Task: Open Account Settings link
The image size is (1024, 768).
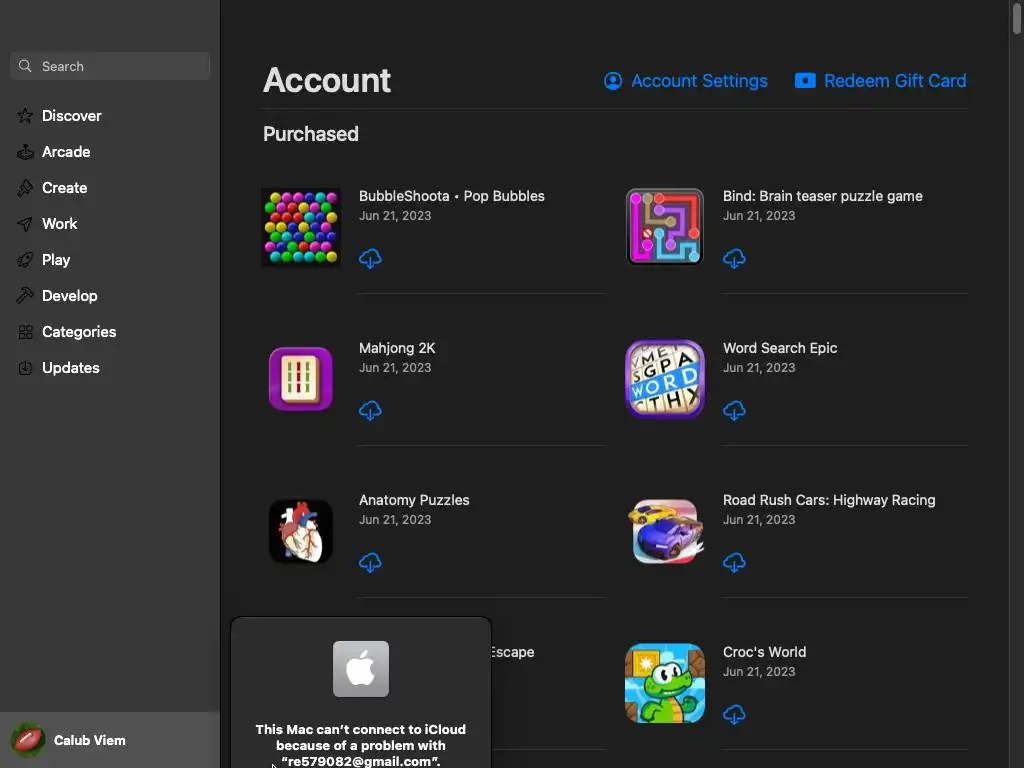Action: (x=685, y=81)
